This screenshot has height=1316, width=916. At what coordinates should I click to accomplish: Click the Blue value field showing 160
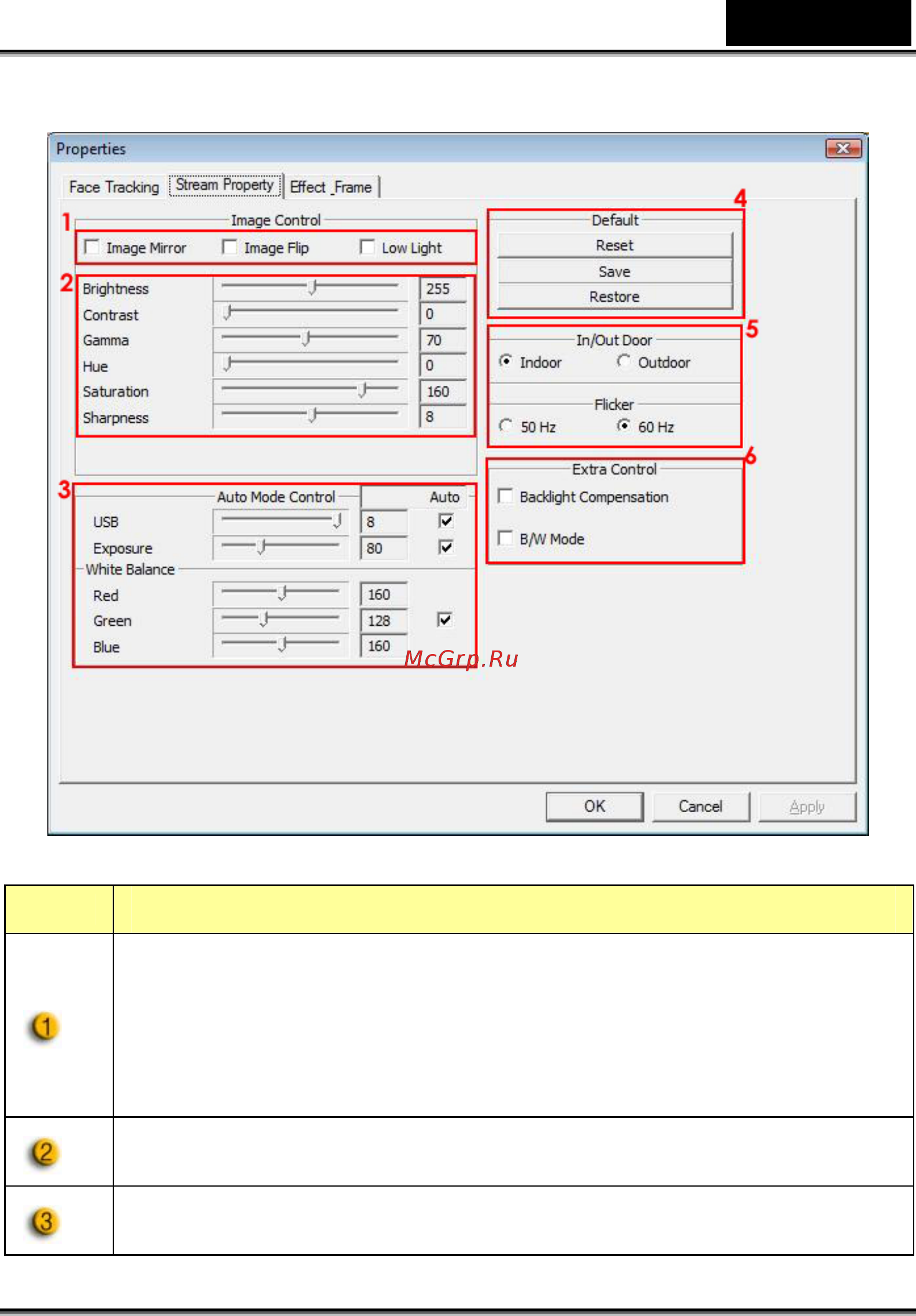[x=384, y=646]
